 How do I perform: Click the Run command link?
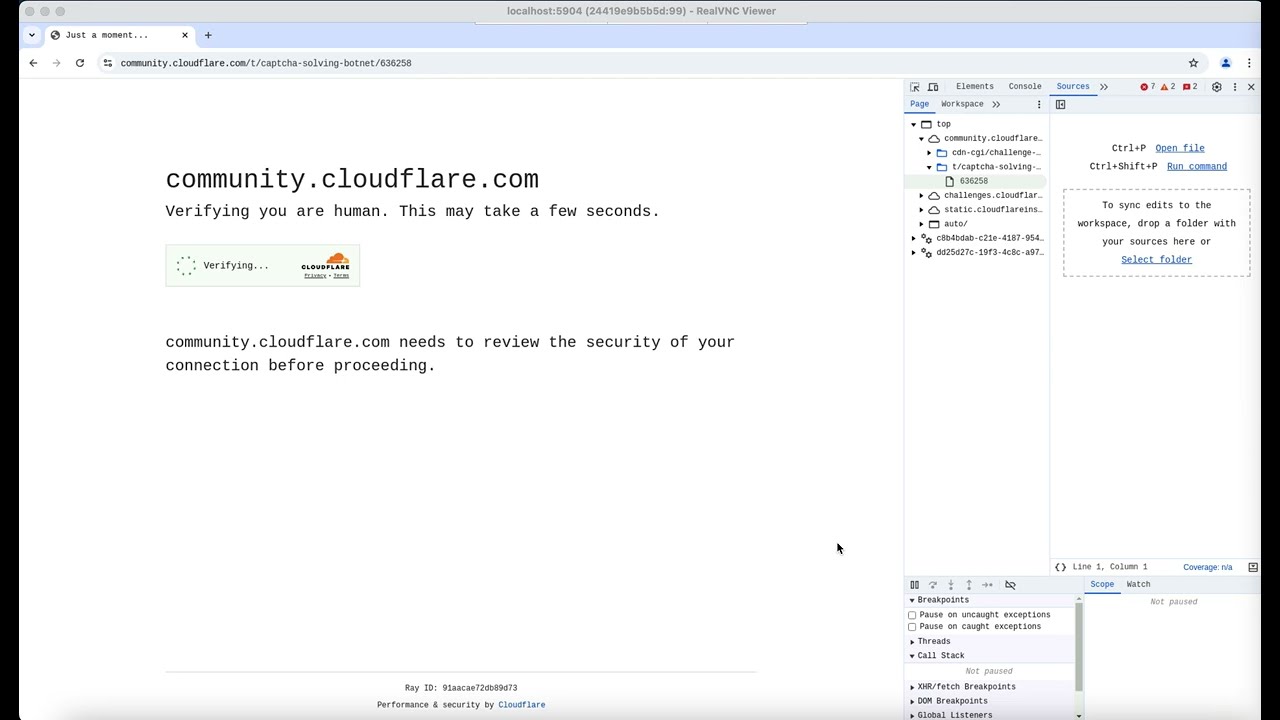[x=1197, y=167]
